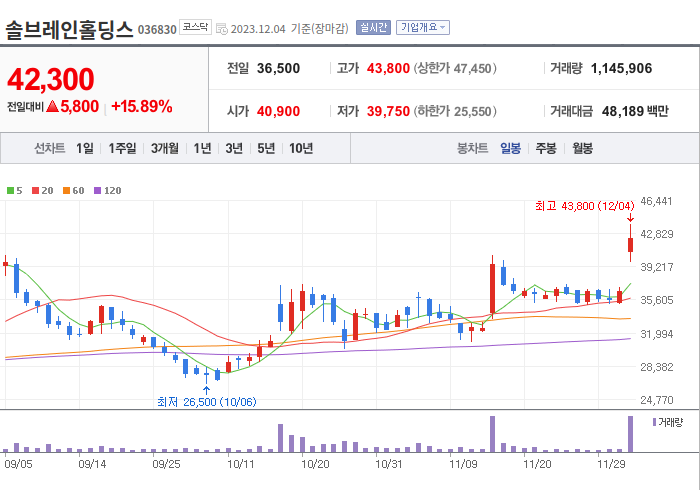700x490 pixels.
Task: Click the 09/05 date axis label
Action: tap(18, 464)
